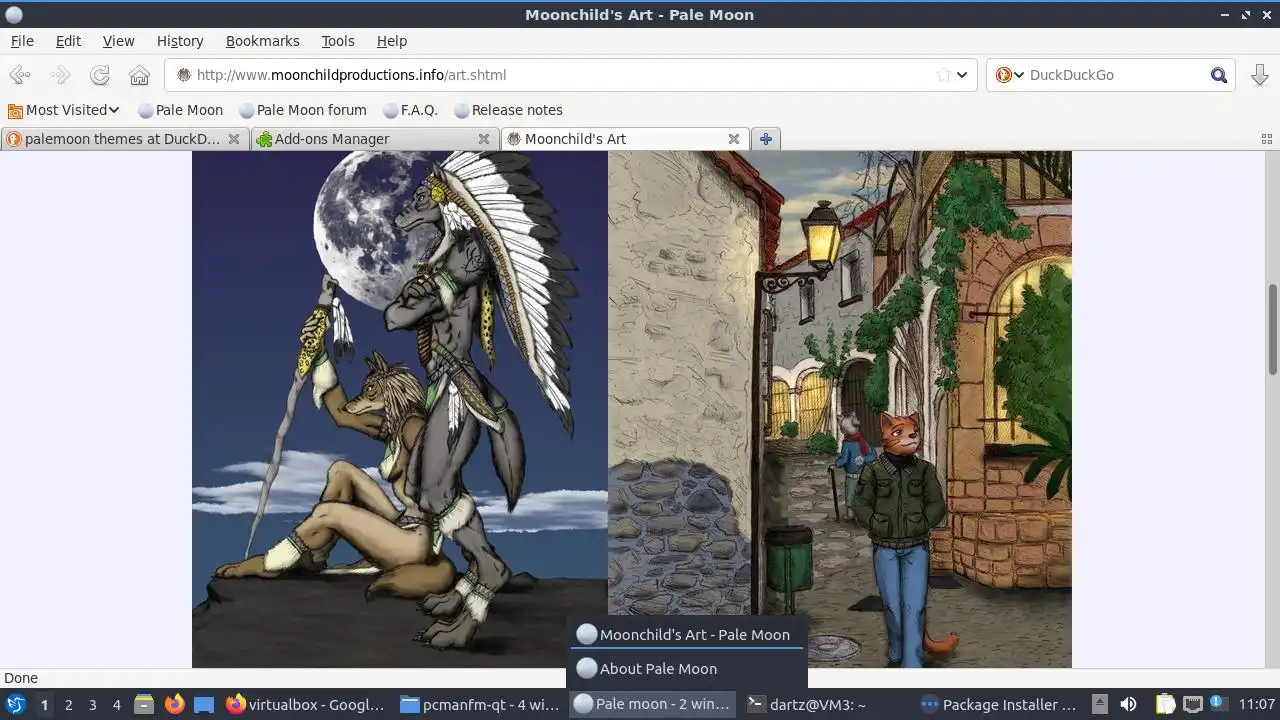This screenshot has width=1280, height=720.
Task: Open the removable media eject tray icon
Action: click(1099, 704)
